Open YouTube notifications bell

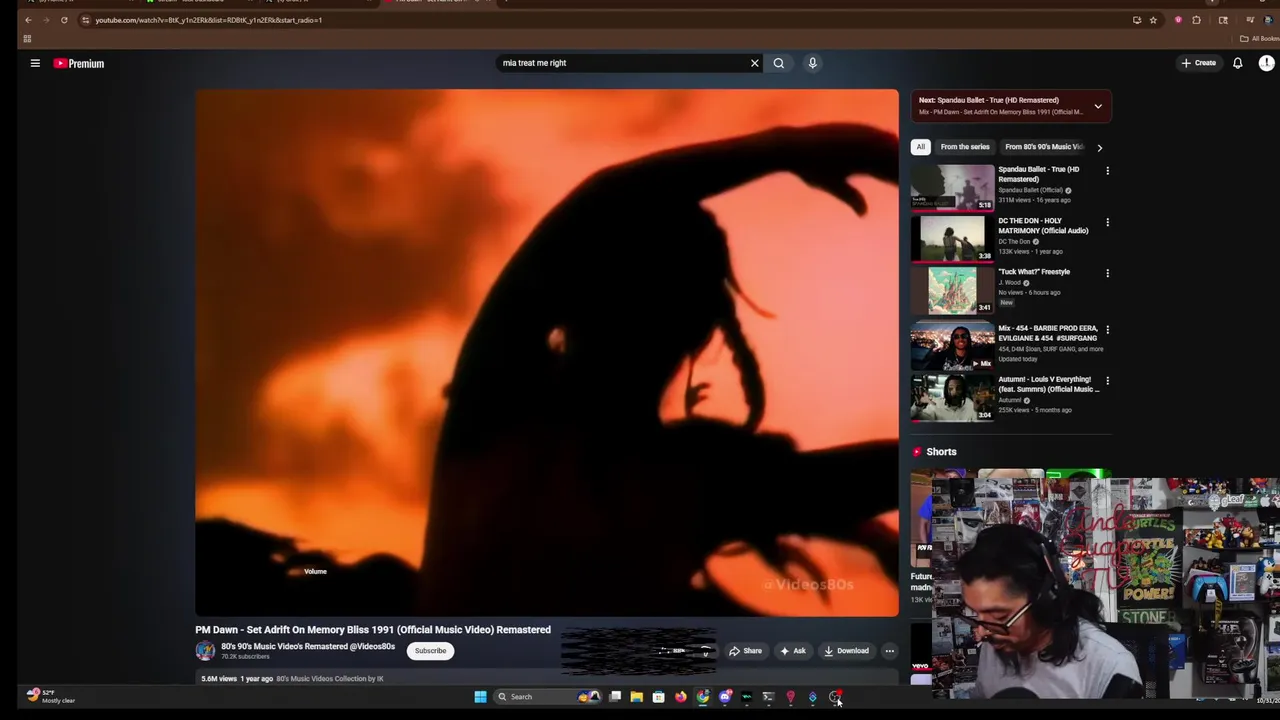click(x=1237, y=63)
